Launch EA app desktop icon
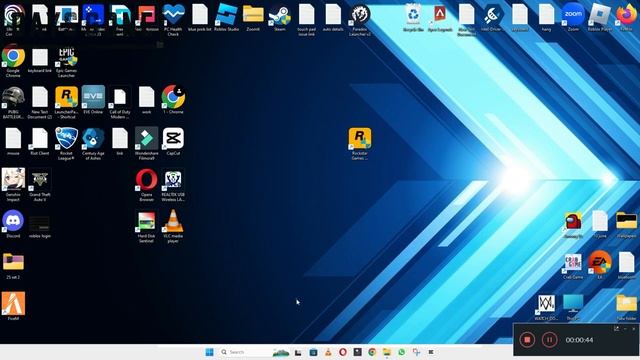Screen dimensions: 640x360 point(600,262)
